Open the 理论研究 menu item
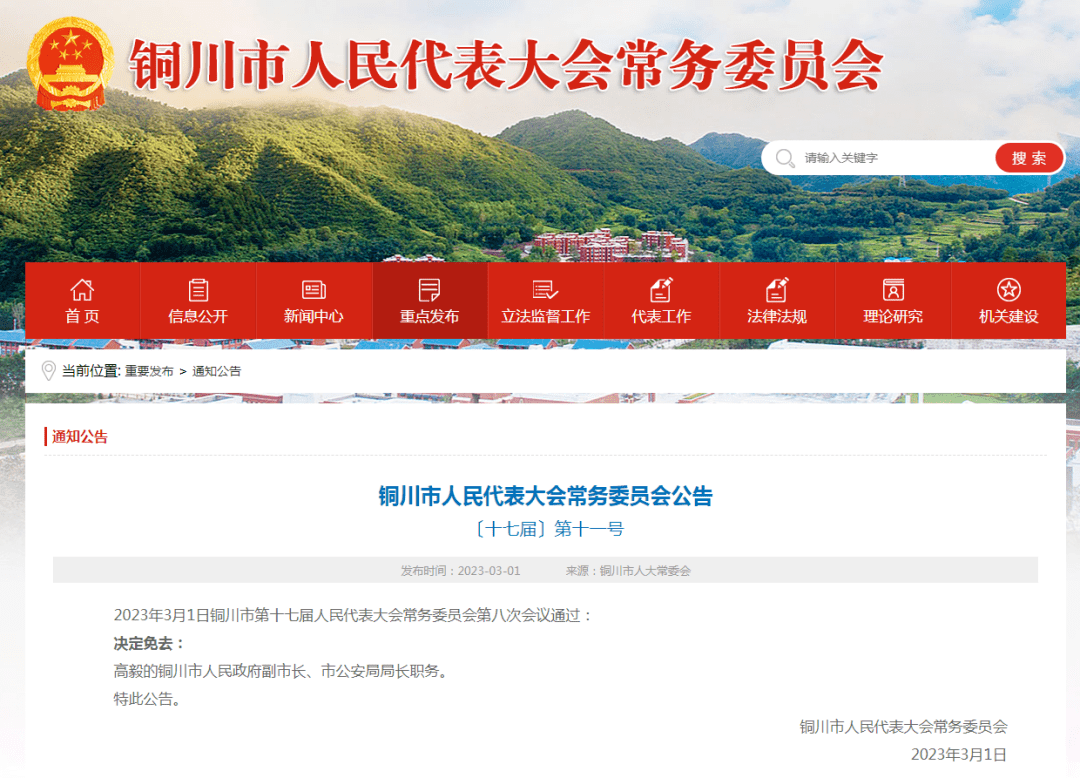This screenshot has height=778, width=1080. 893,301
